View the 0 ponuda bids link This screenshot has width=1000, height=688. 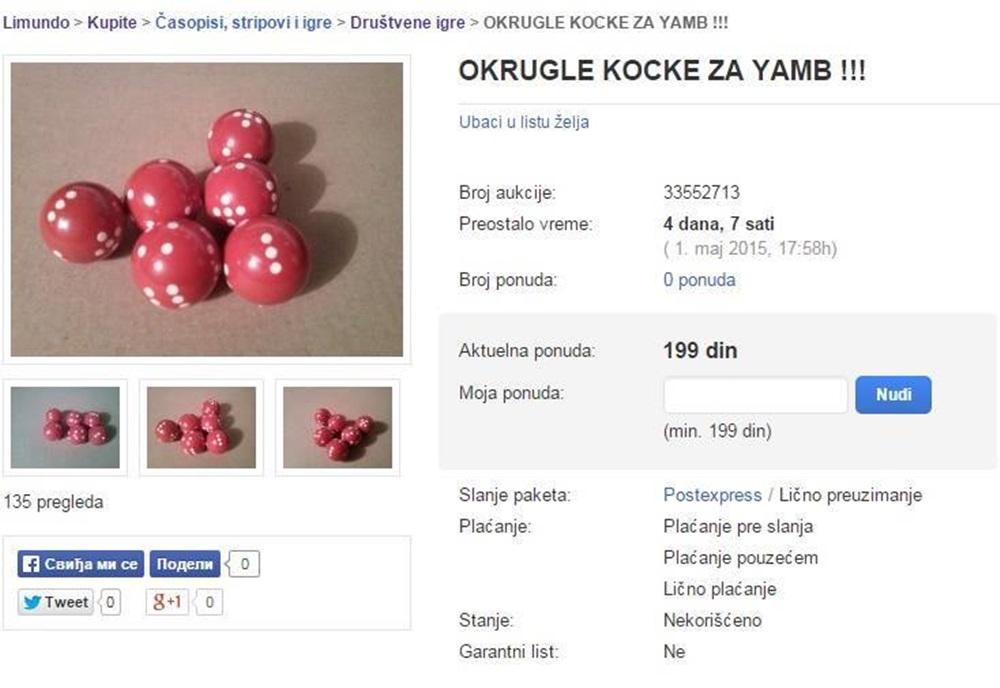[x=699, y=280]
